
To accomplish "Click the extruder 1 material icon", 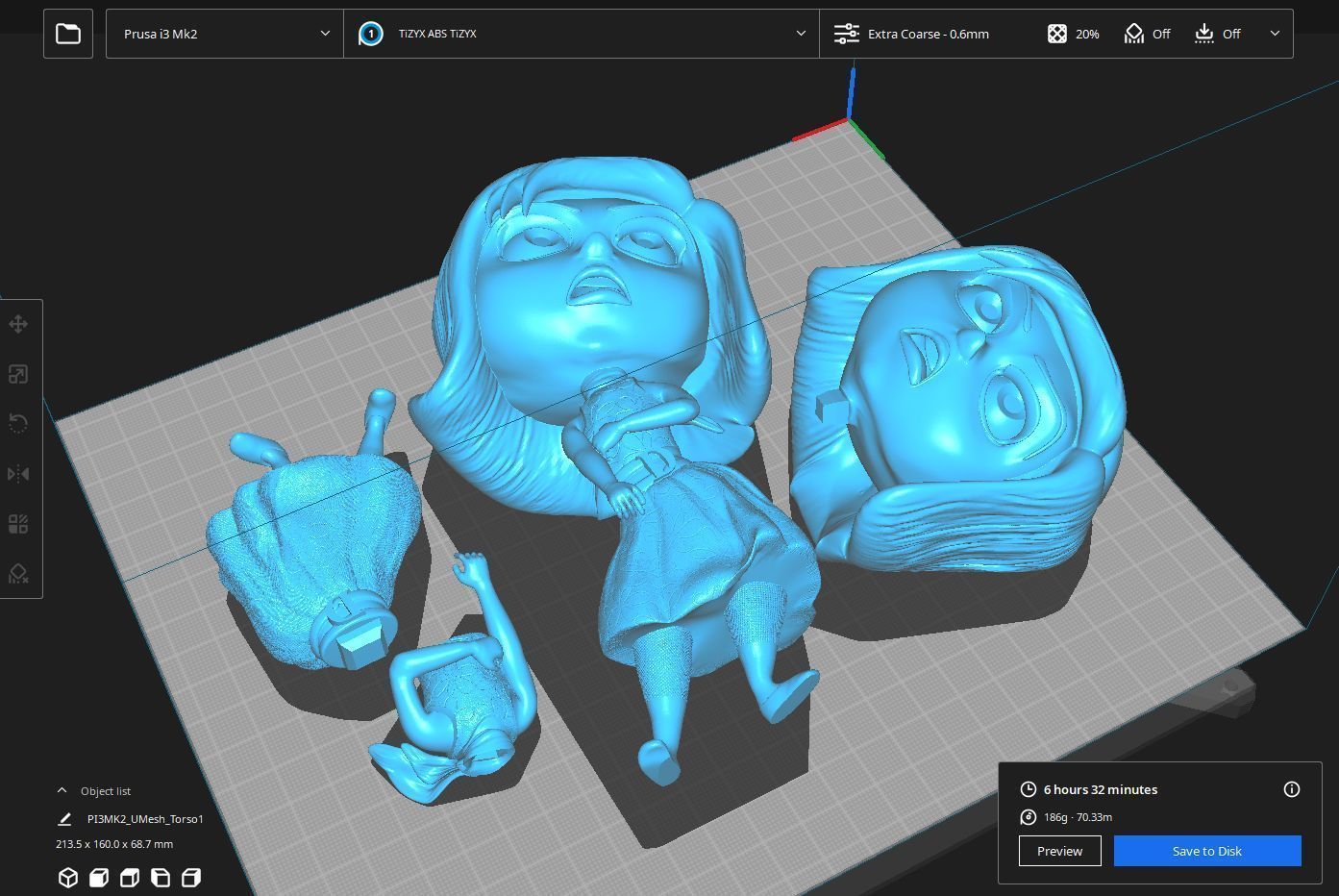I will (370, 34).
